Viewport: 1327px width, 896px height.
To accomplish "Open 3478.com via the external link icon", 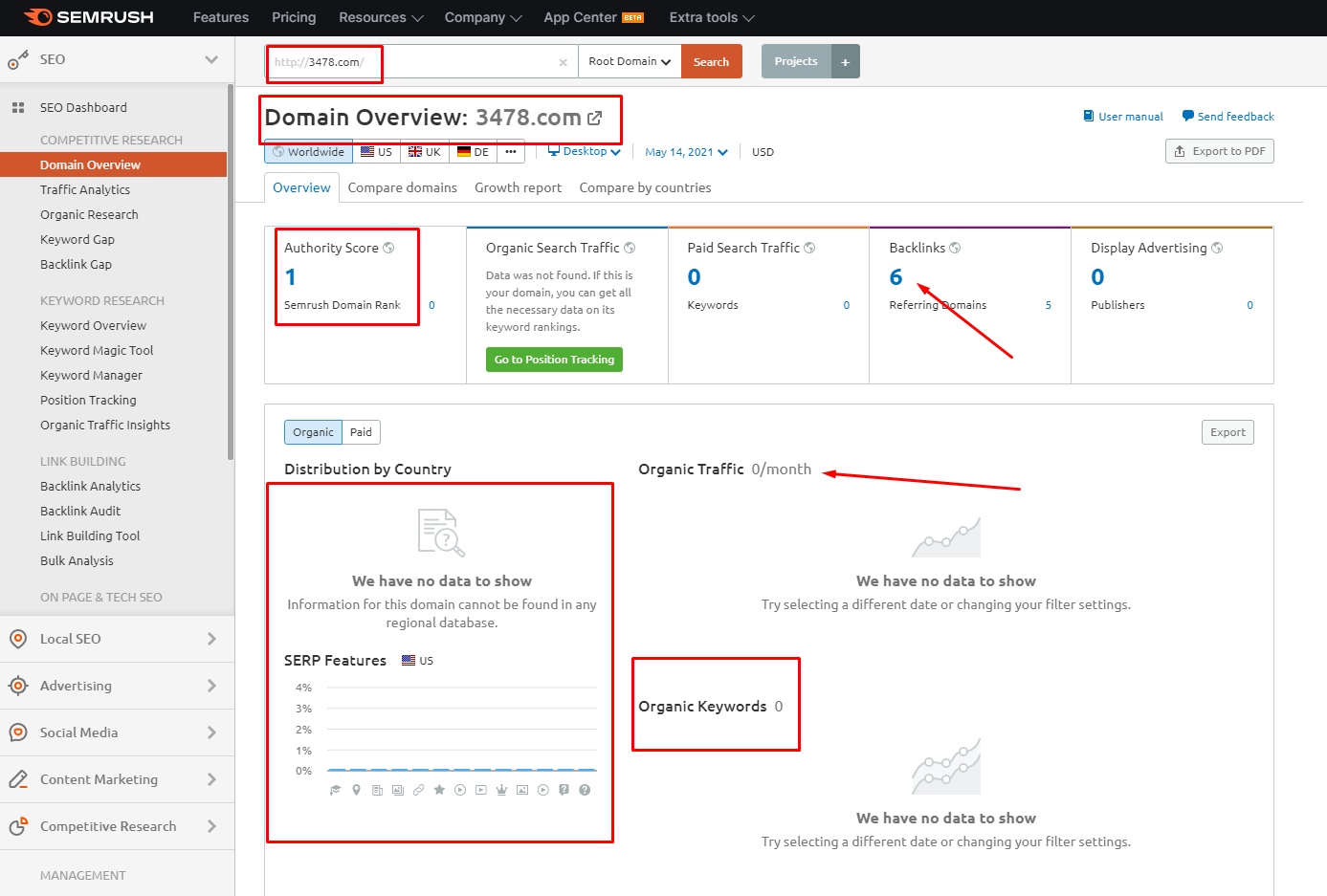I will (595, 118).
